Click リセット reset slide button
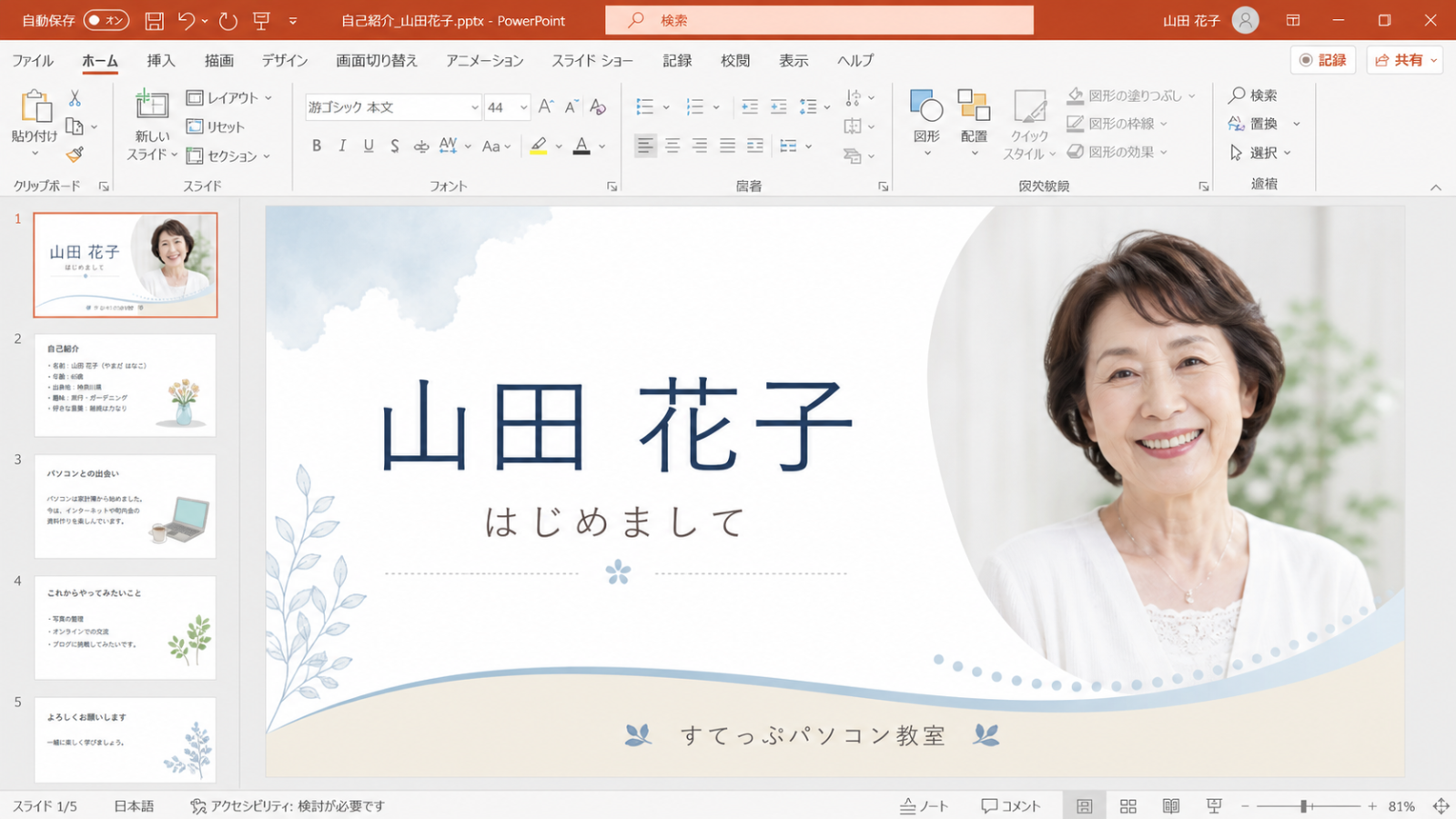This screenshot has width=1456, height=819. (x=216, y=126)
